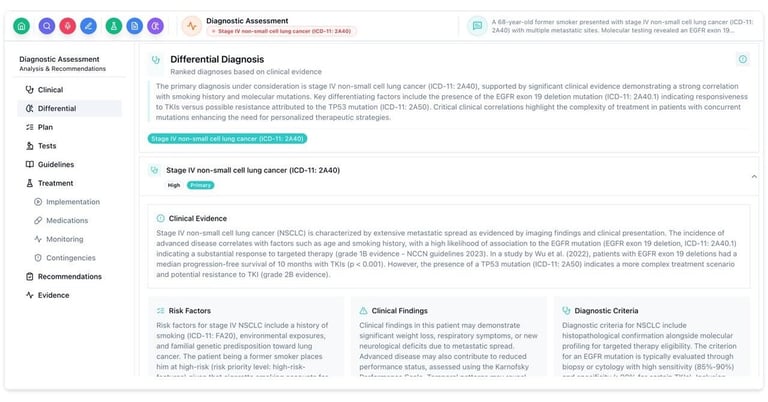Open Monitoring under Treatment
Viewport: 768px width, 402px height.
pos(64,239)
